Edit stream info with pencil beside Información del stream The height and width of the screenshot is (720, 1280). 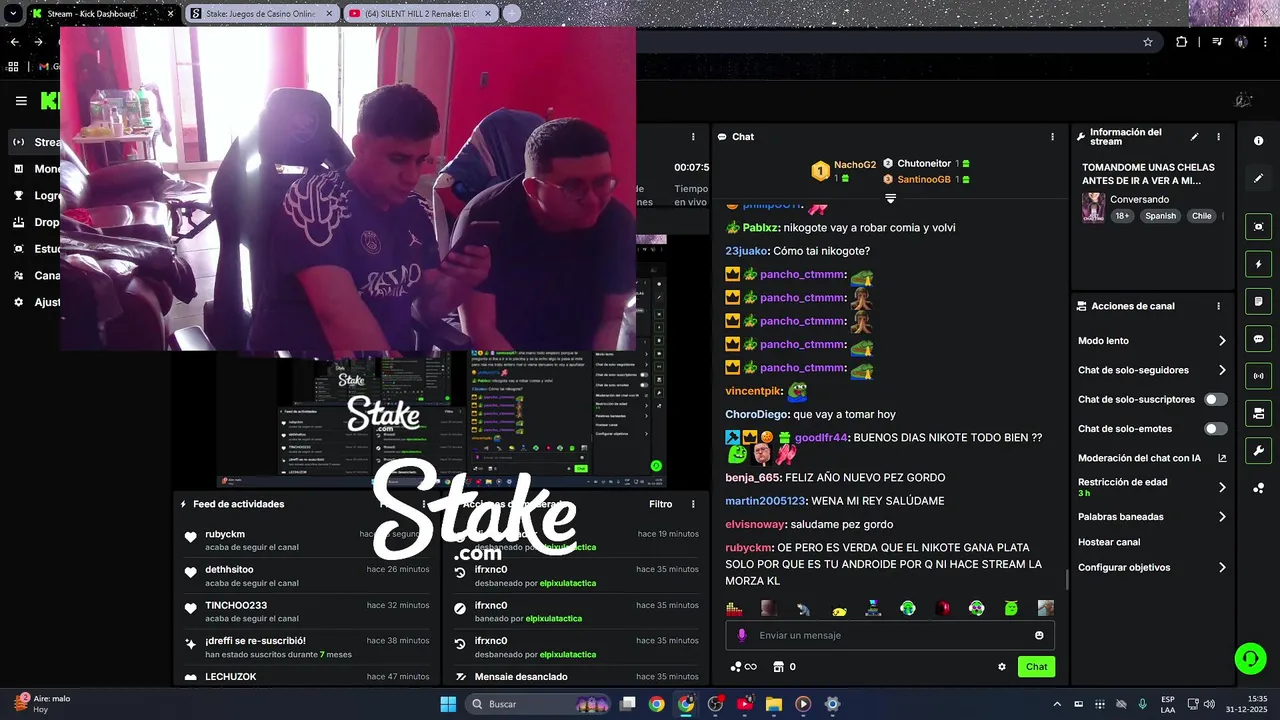tap(1194, 137)
